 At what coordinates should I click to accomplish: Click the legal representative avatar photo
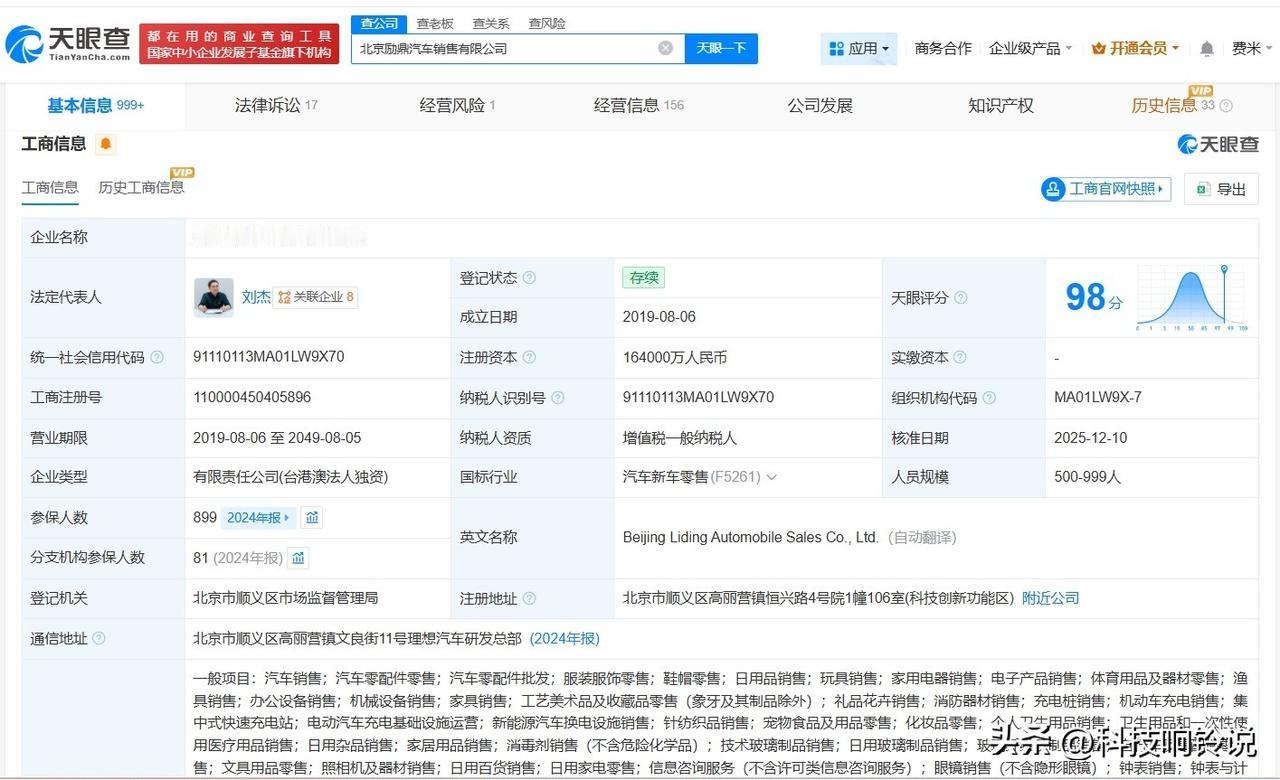pos(214,298)
